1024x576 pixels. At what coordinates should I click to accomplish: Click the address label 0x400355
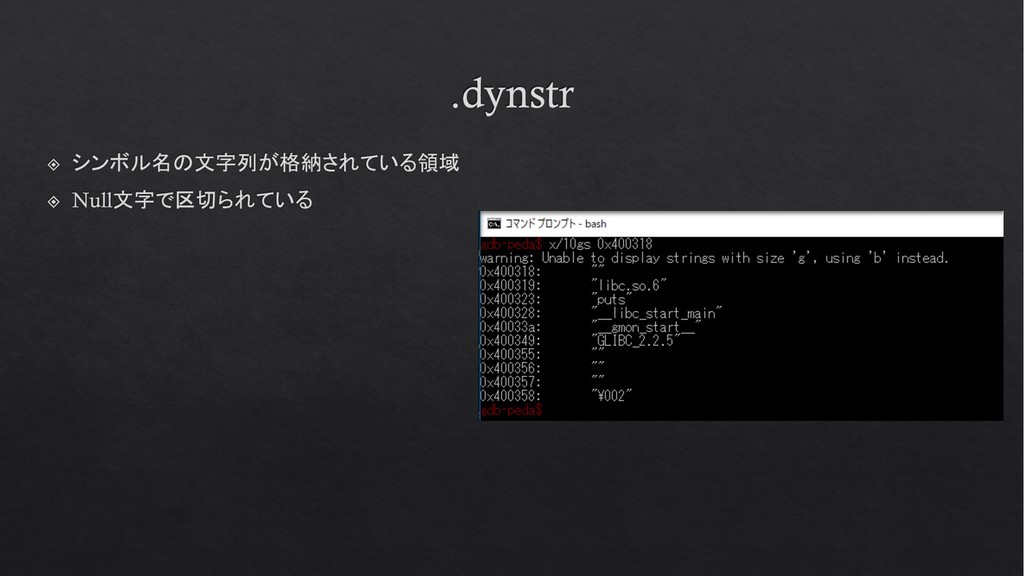point(510,355)
